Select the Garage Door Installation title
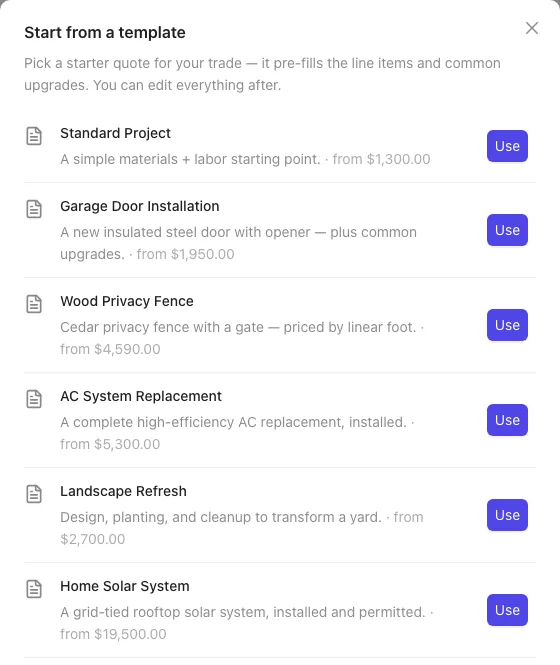The height and width of the screenshot is (665, 560). coord(140,206)
